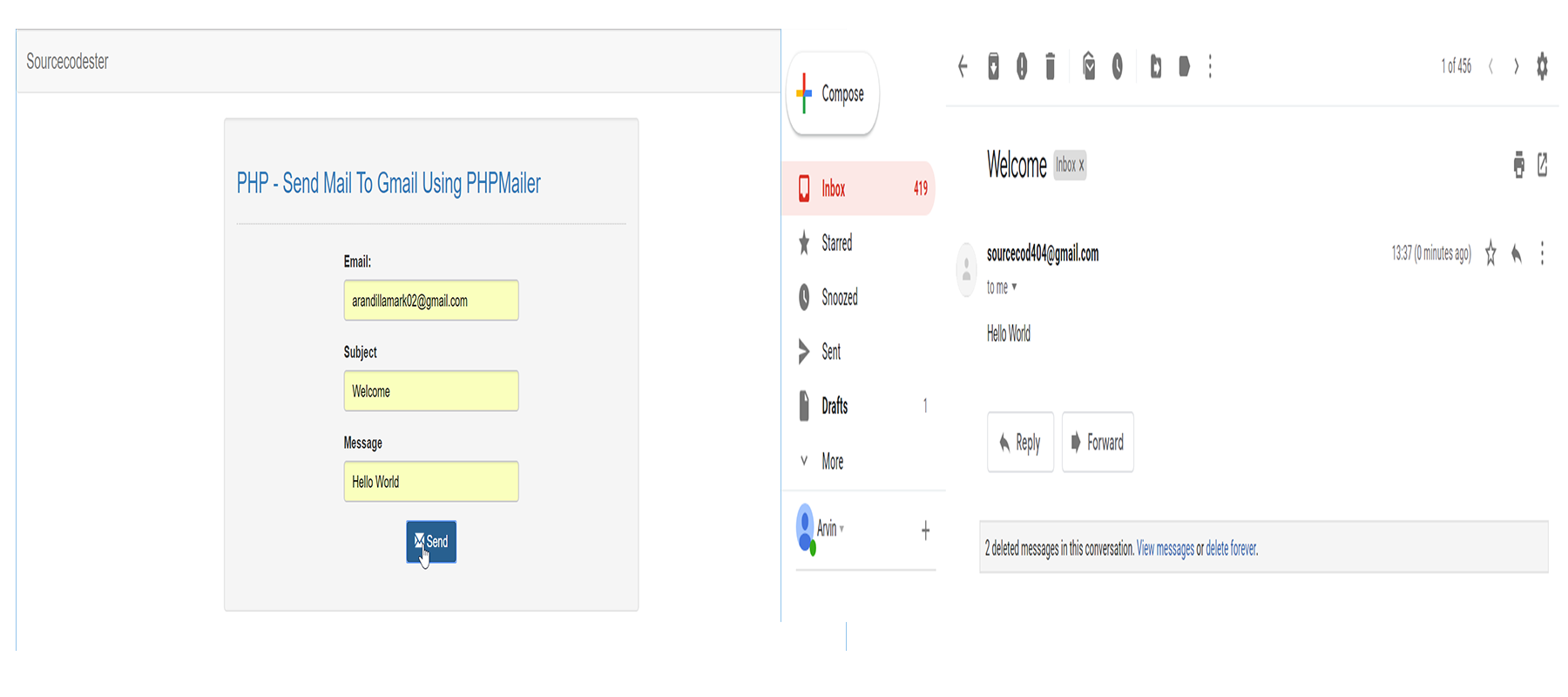Click the Email input field

coord(431,300)
